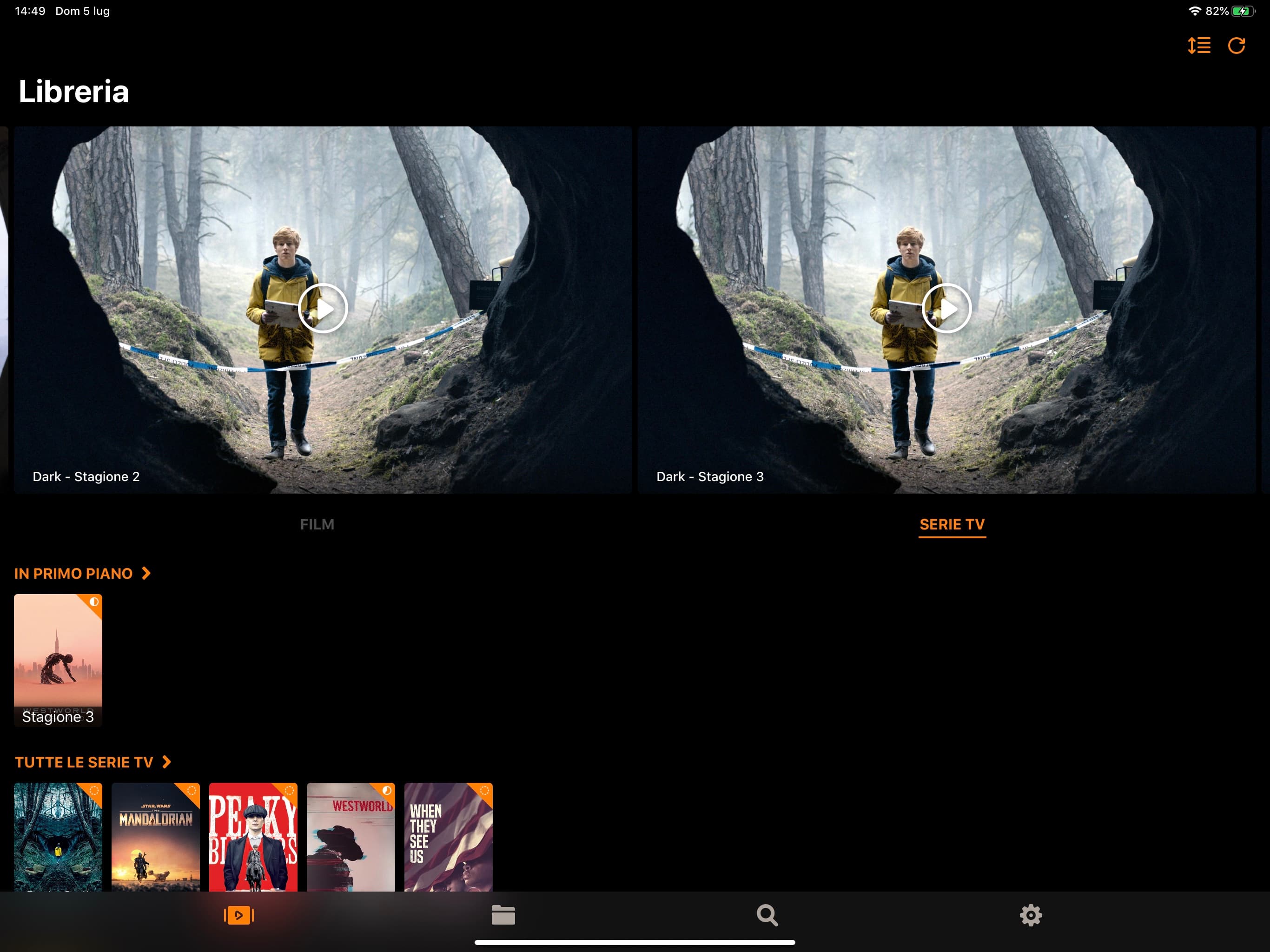This screenshot has width=1270, height=952.
Task: Open the Peaky Blinders poster
Action: point(253,837)
